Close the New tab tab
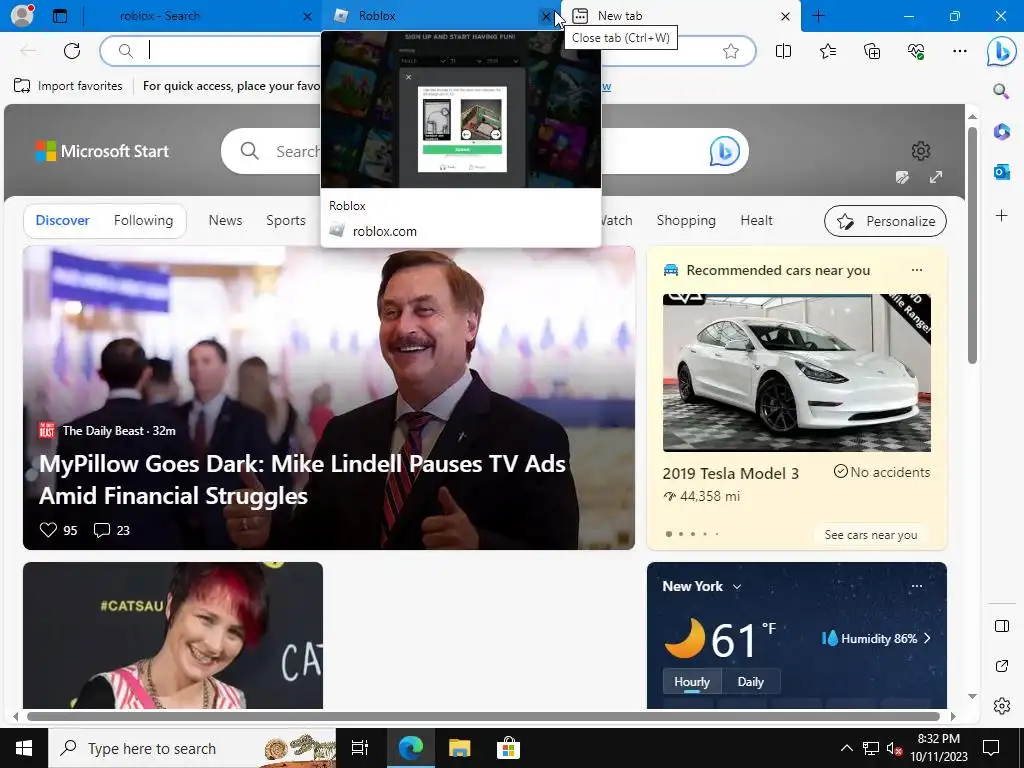 pyautogui.click(x=786, y=16)
